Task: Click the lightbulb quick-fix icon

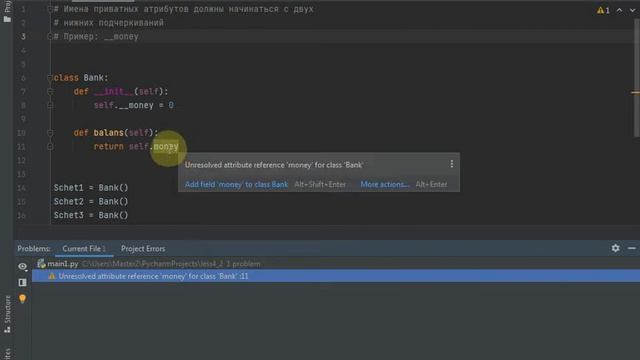Action: click(x=22, y=298)
